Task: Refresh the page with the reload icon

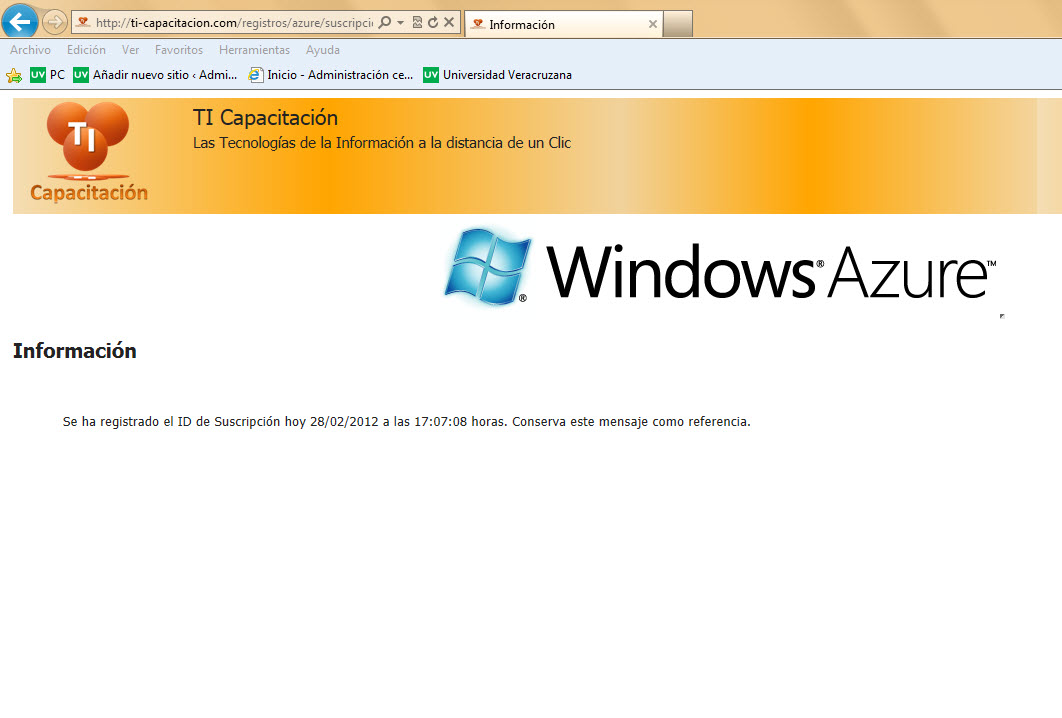Action: (433, 22)
